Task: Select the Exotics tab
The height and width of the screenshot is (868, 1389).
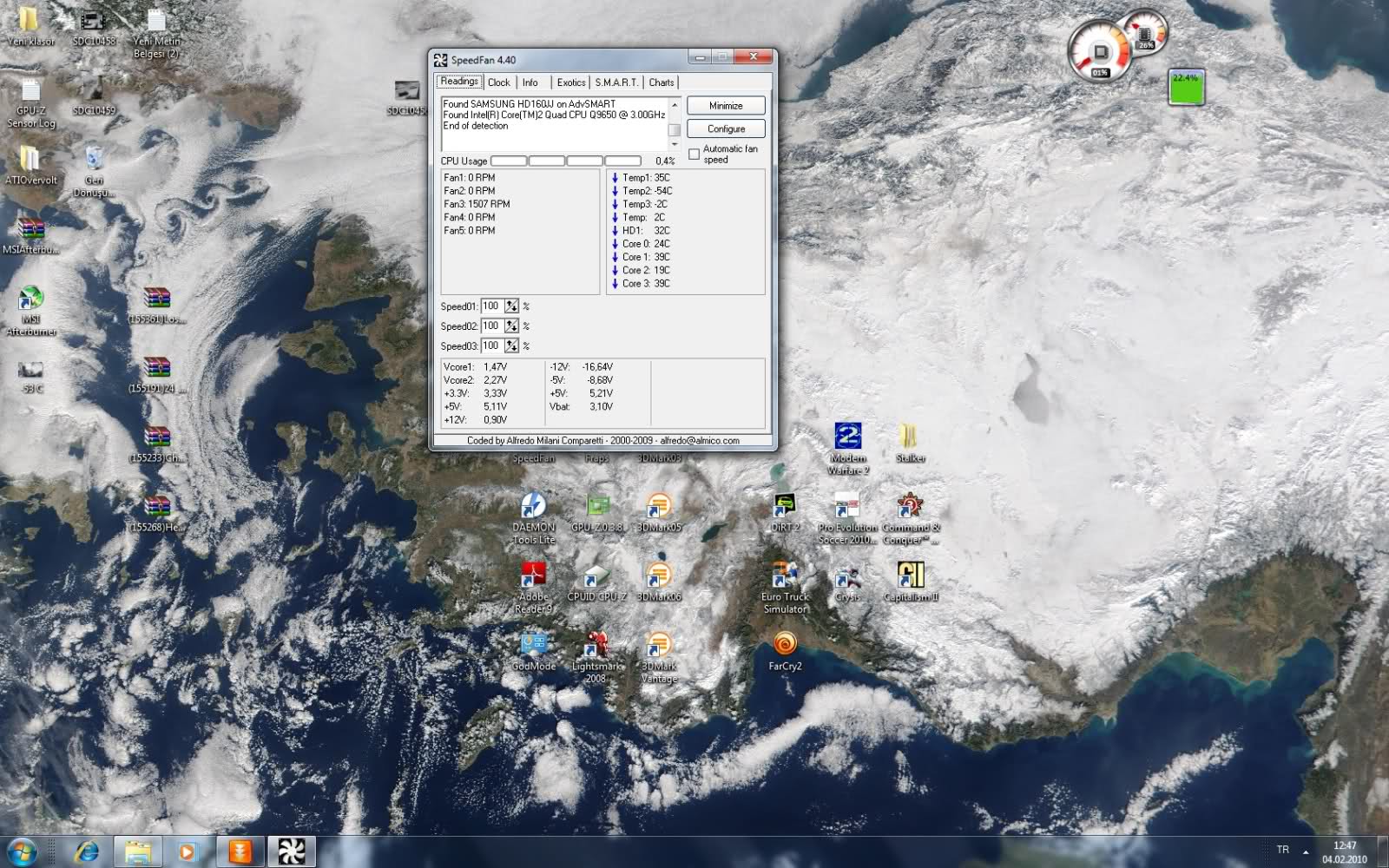Action: (570, 82)
